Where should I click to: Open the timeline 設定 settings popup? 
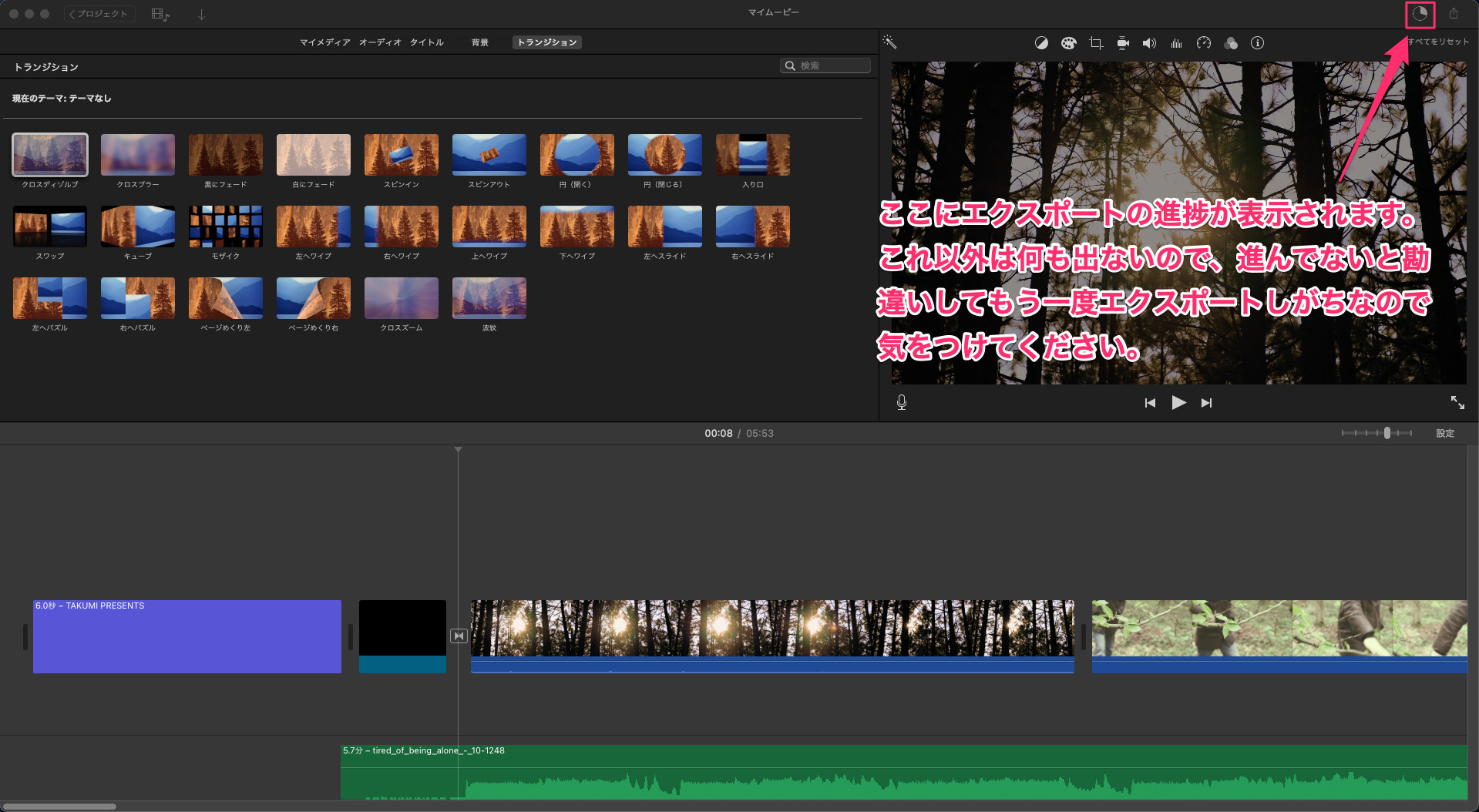(x=1445, y=434)
